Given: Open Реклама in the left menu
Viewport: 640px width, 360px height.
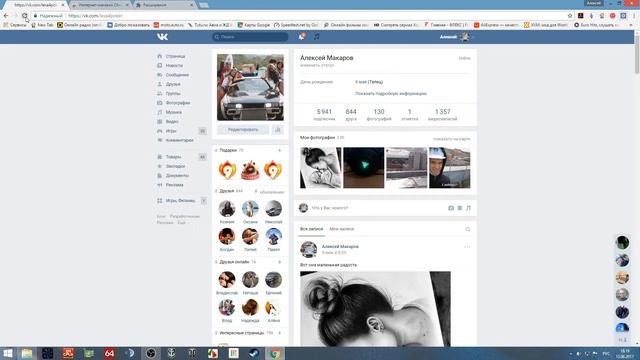Looking at the screenshot, I should pos(174,185).
